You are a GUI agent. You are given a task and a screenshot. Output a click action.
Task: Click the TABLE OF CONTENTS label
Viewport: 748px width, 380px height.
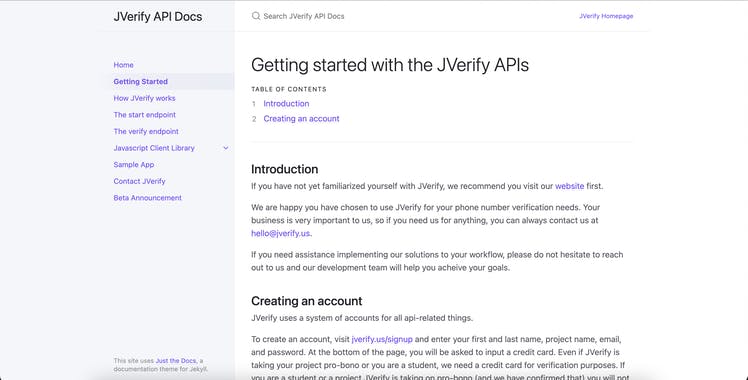[289, 89]
